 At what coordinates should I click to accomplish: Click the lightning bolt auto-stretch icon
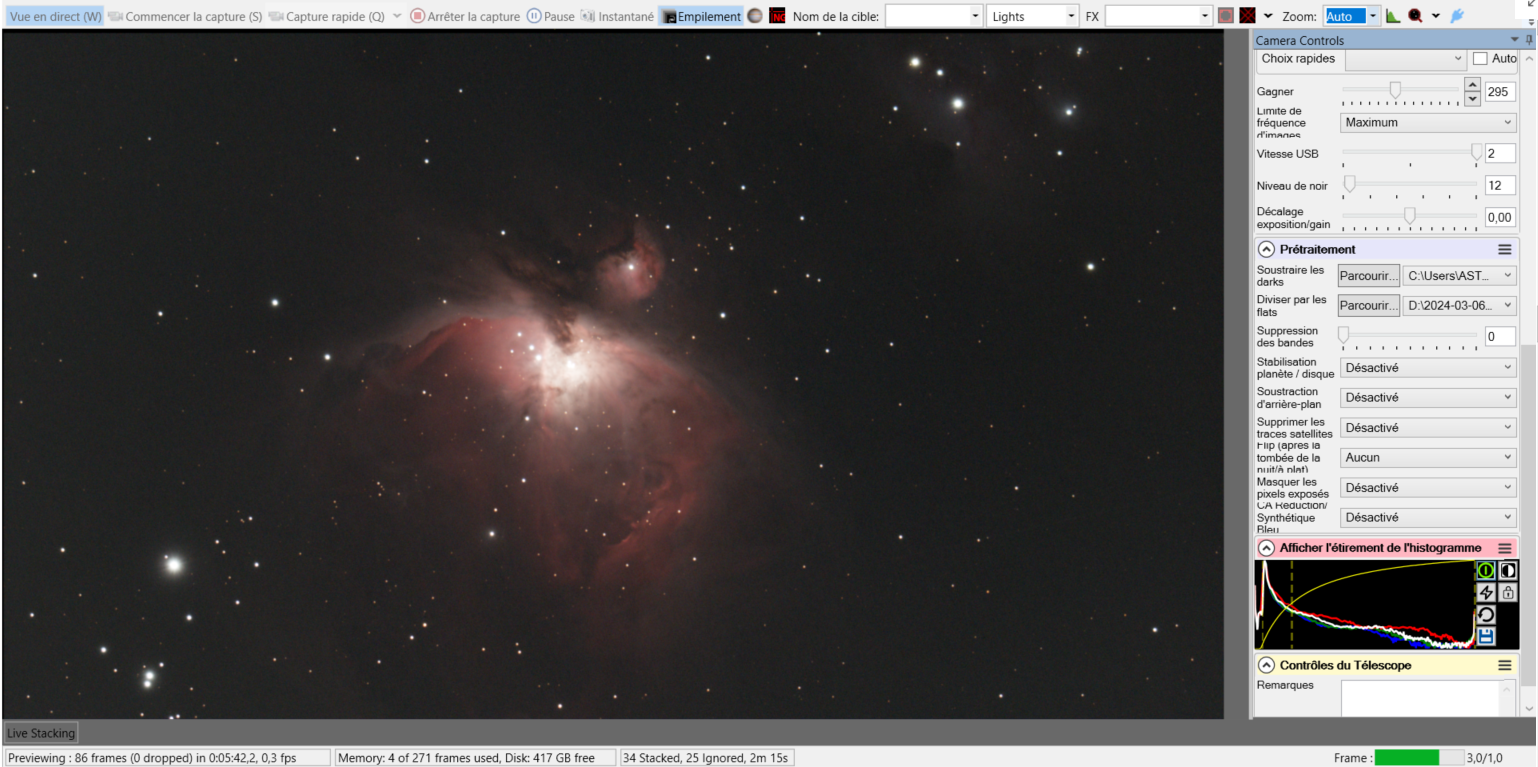(x=1485, y=592)
